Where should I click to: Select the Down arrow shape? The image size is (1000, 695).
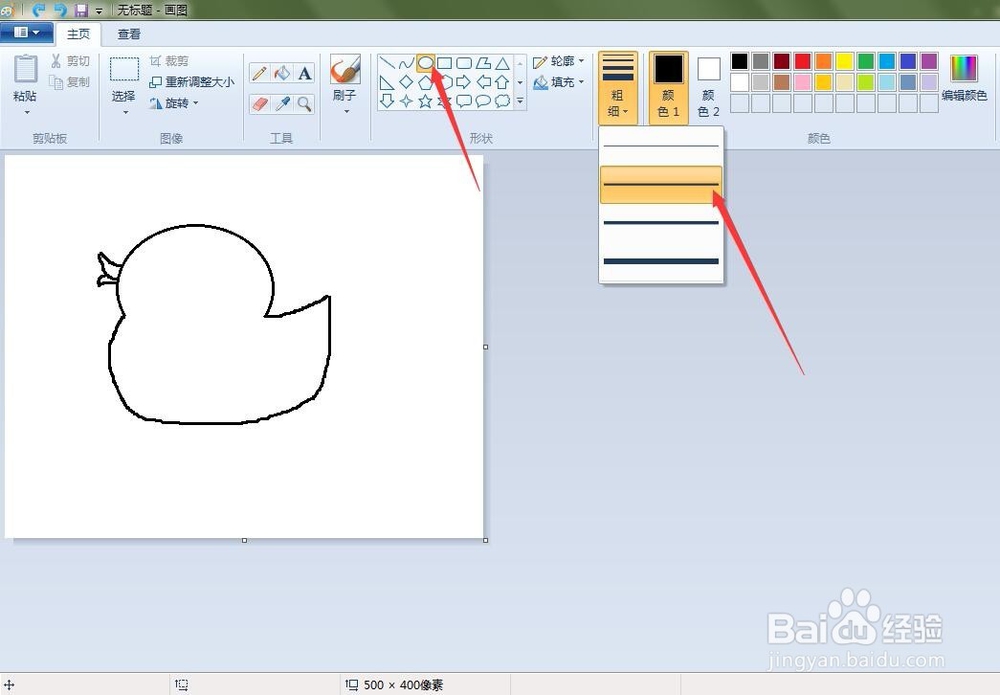(x=387, y=101)
